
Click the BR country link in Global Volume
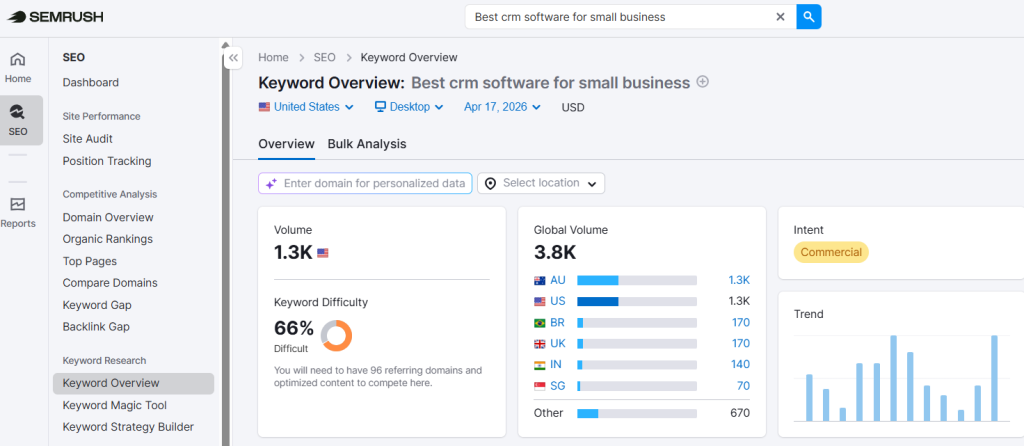558,323
